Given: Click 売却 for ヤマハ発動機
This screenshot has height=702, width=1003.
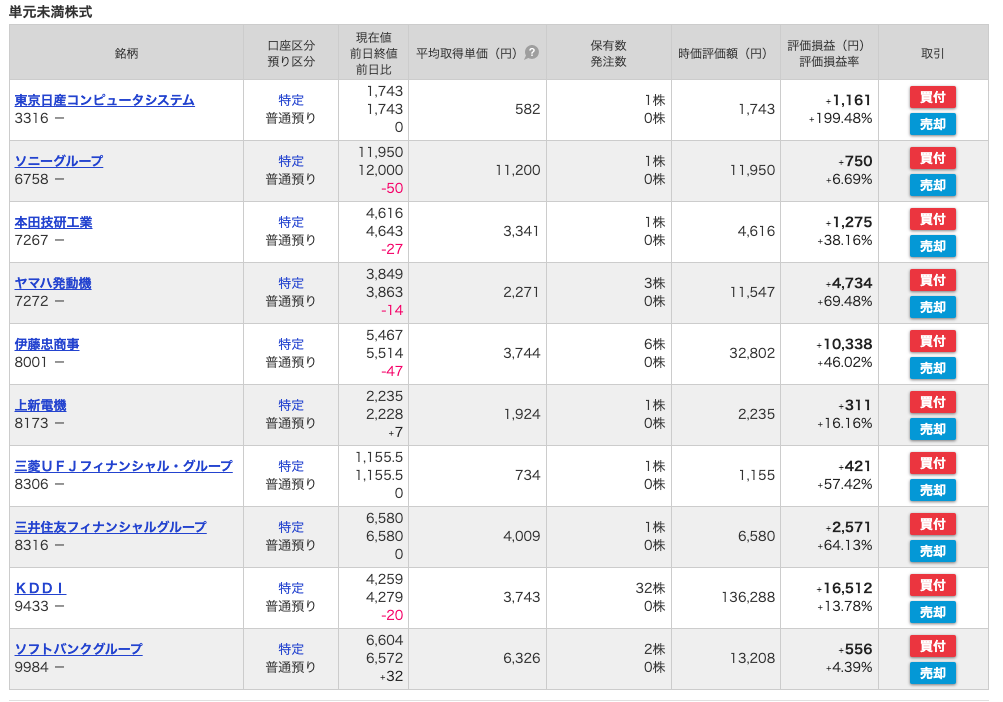Looking at the screenshot, I should pos(933,307).
